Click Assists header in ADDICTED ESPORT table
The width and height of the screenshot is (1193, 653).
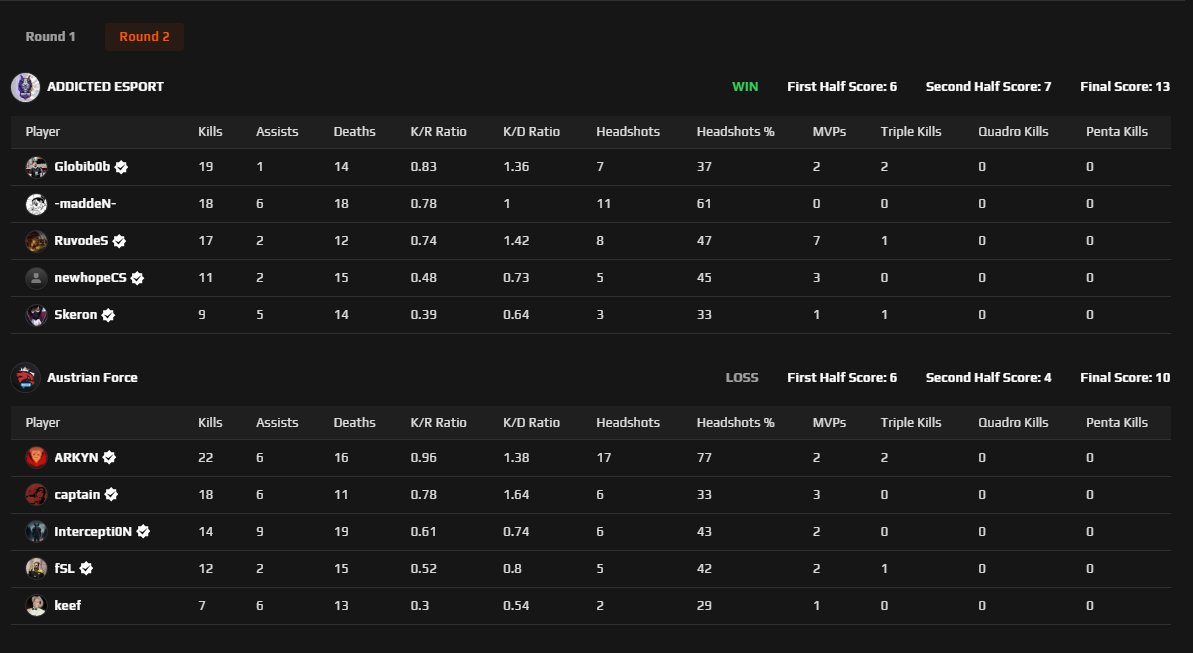277,132
